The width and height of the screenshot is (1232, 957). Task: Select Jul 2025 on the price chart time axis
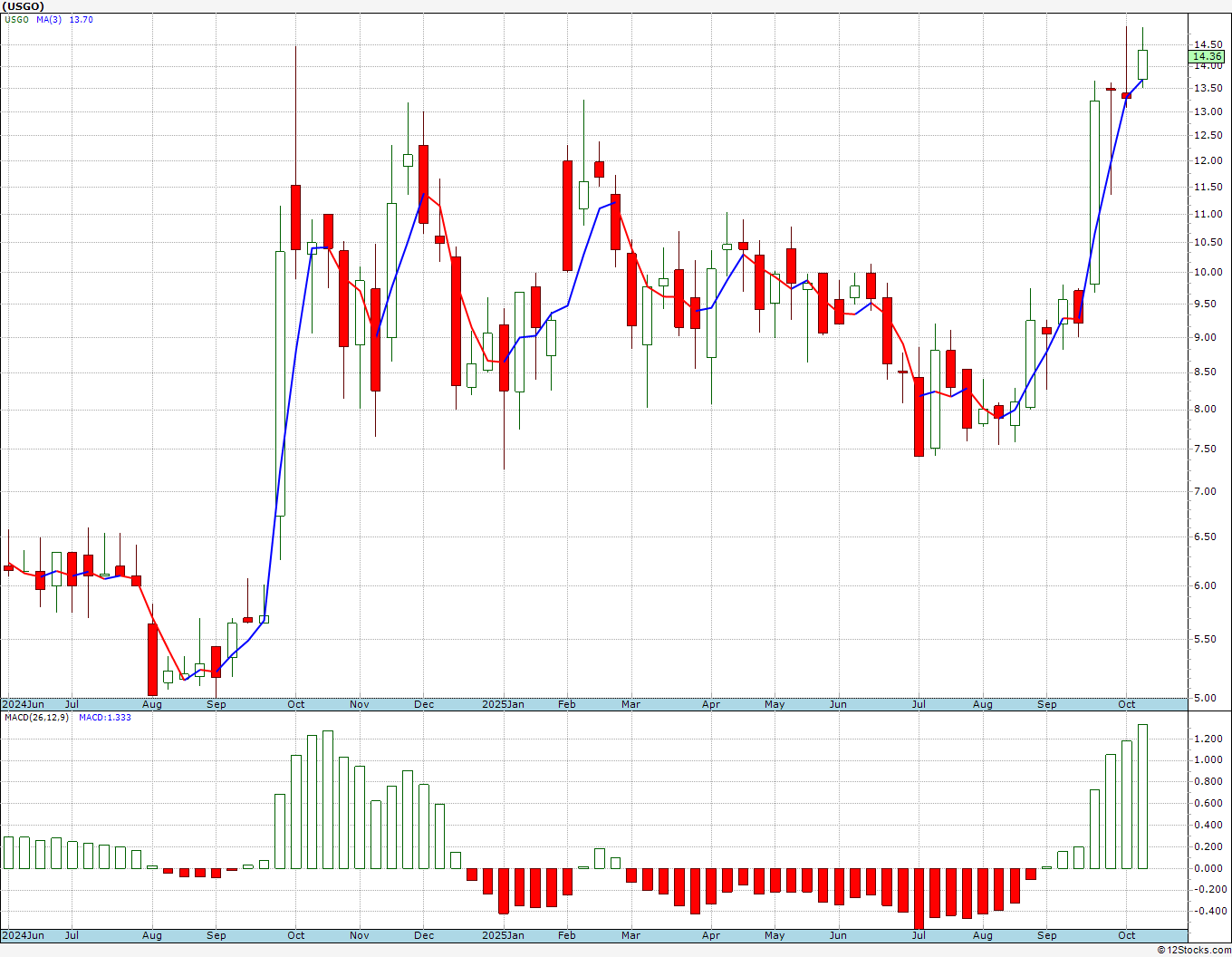click(919, 704)
